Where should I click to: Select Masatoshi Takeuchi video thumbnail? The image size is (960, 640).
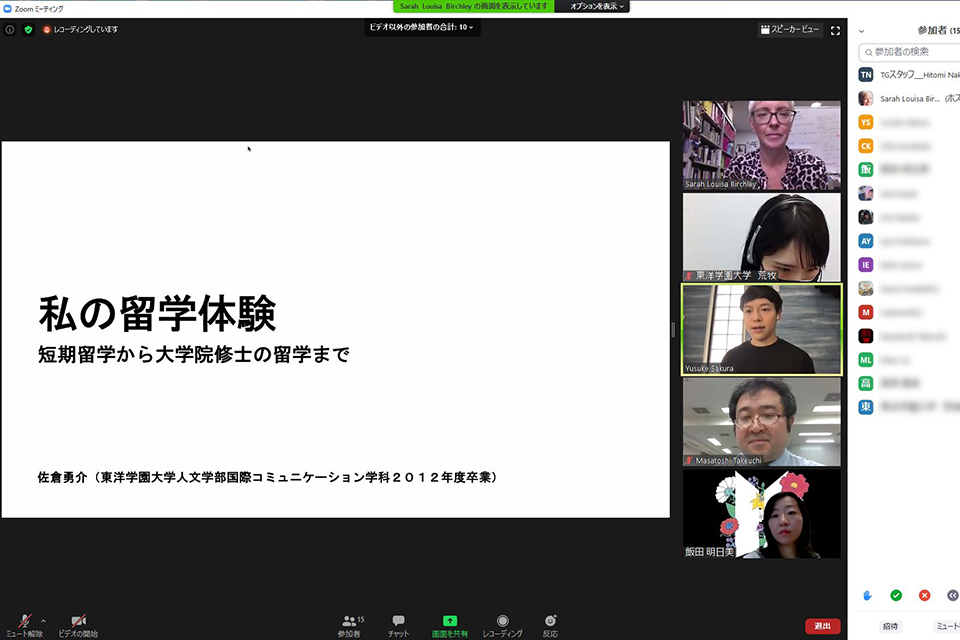(x=762, y=422)
